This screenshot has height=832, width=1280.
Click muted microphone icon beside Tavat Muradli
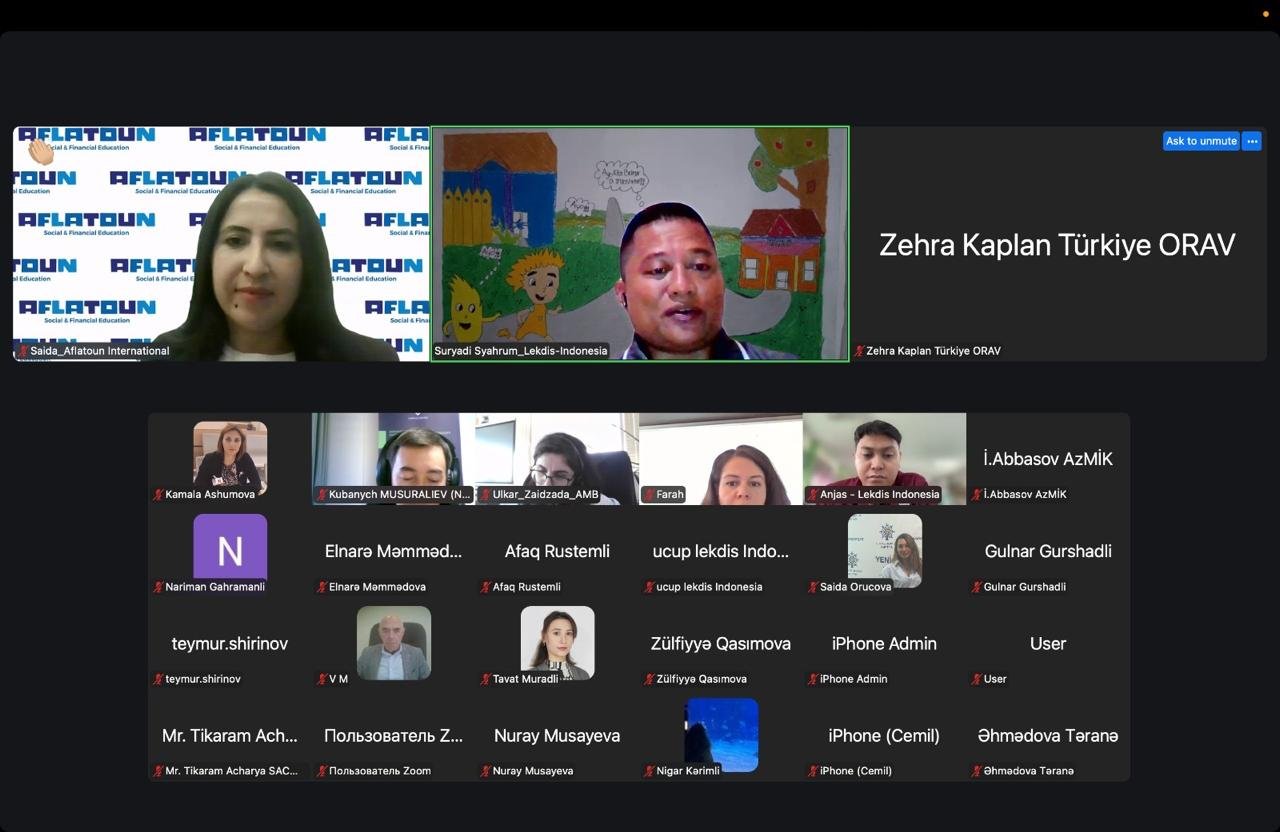[x=486, y=679]
